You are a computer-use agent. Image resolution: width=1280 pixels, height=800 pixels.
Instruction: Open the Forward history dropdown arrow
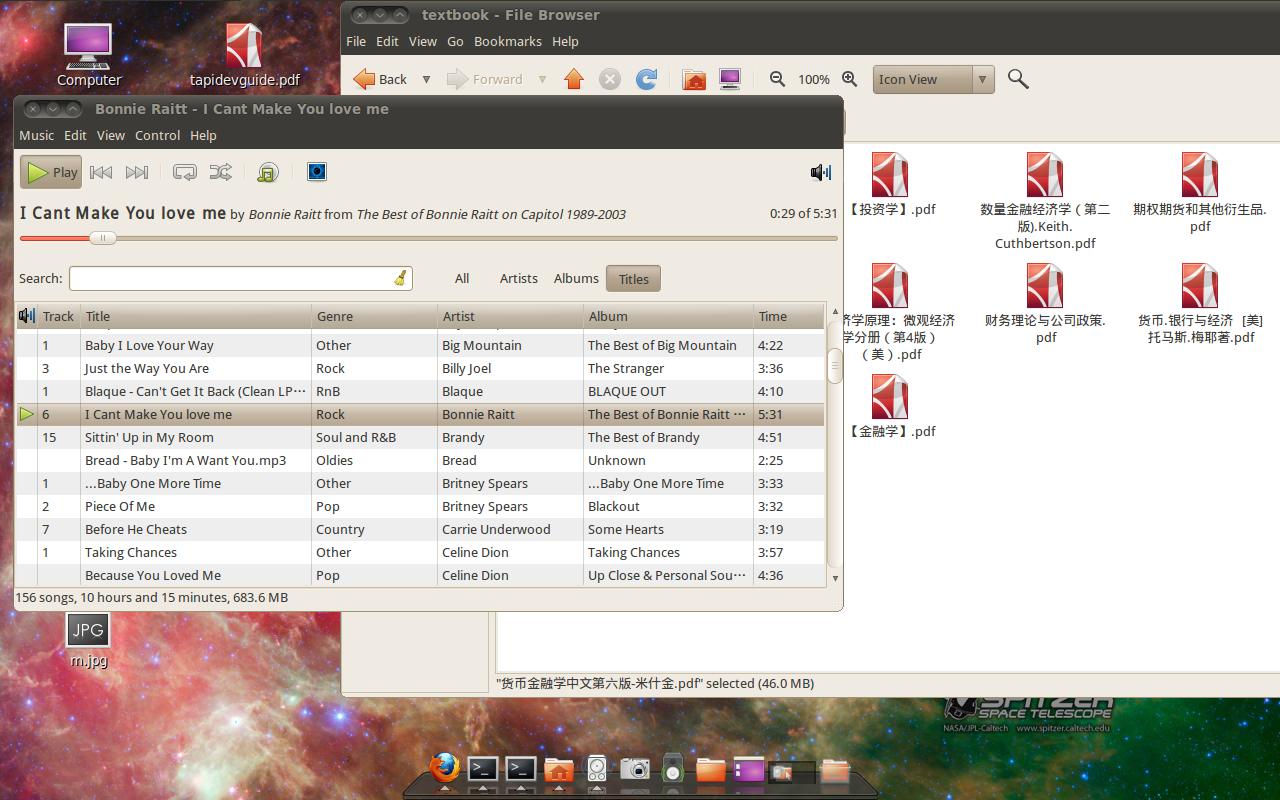click(542, 79)
